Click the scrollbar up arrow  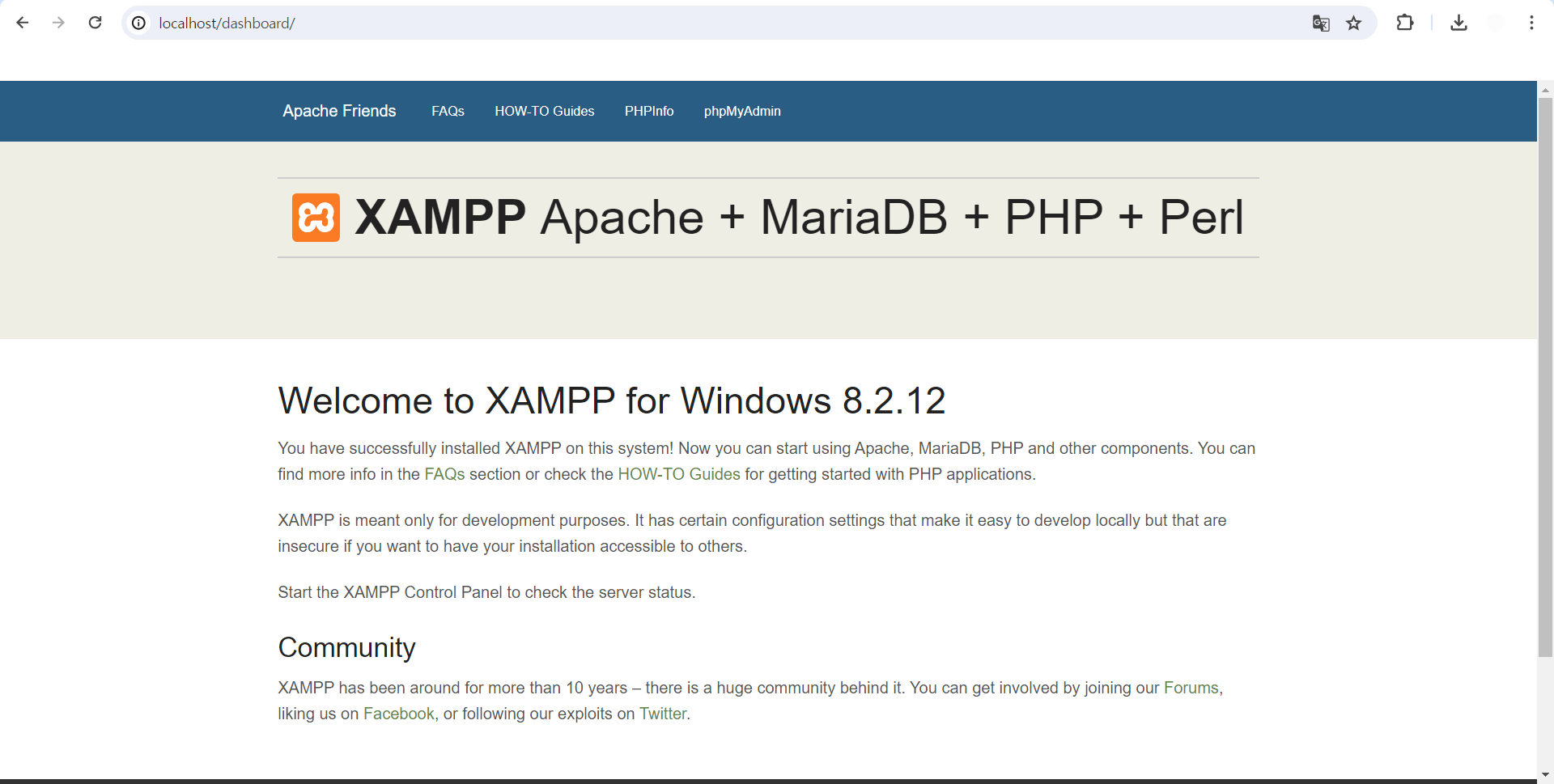point(1545,89)
